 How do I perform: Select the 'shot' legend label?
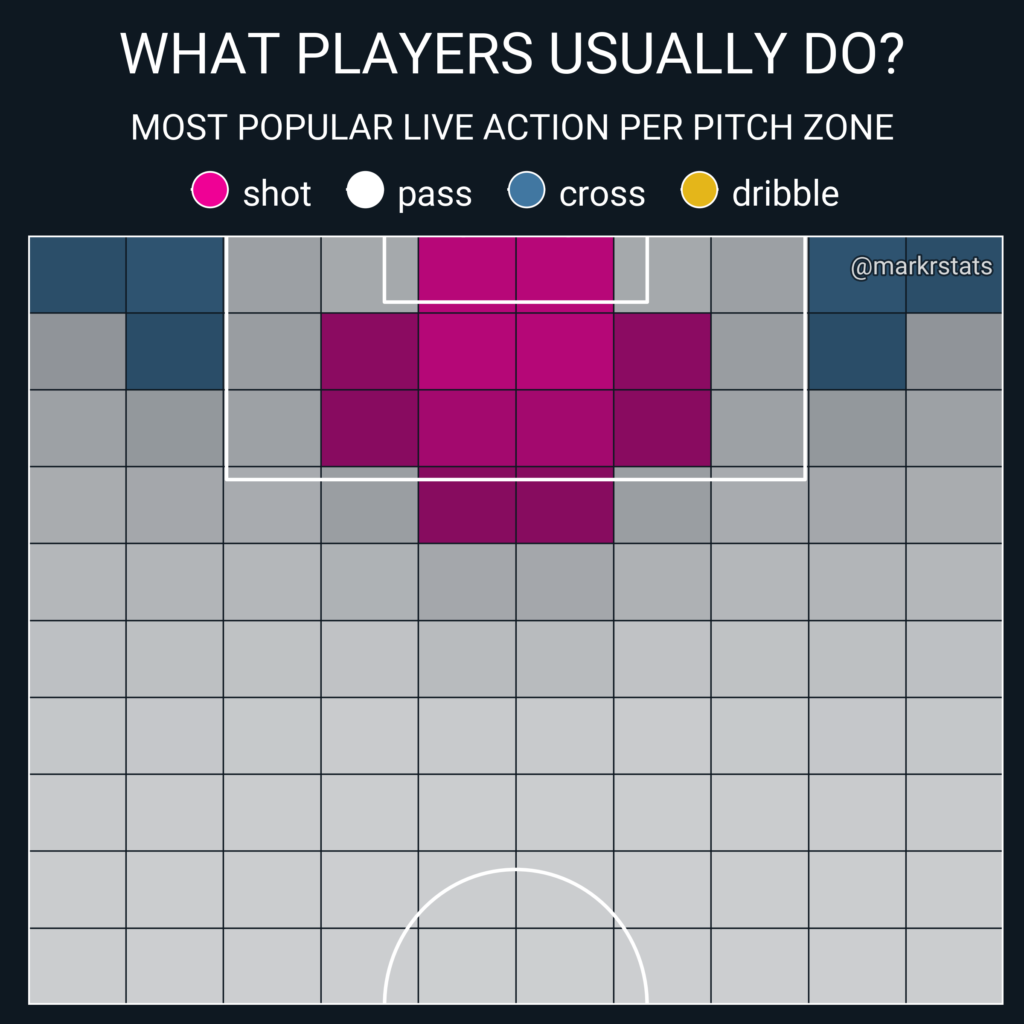tap(277, 194)
